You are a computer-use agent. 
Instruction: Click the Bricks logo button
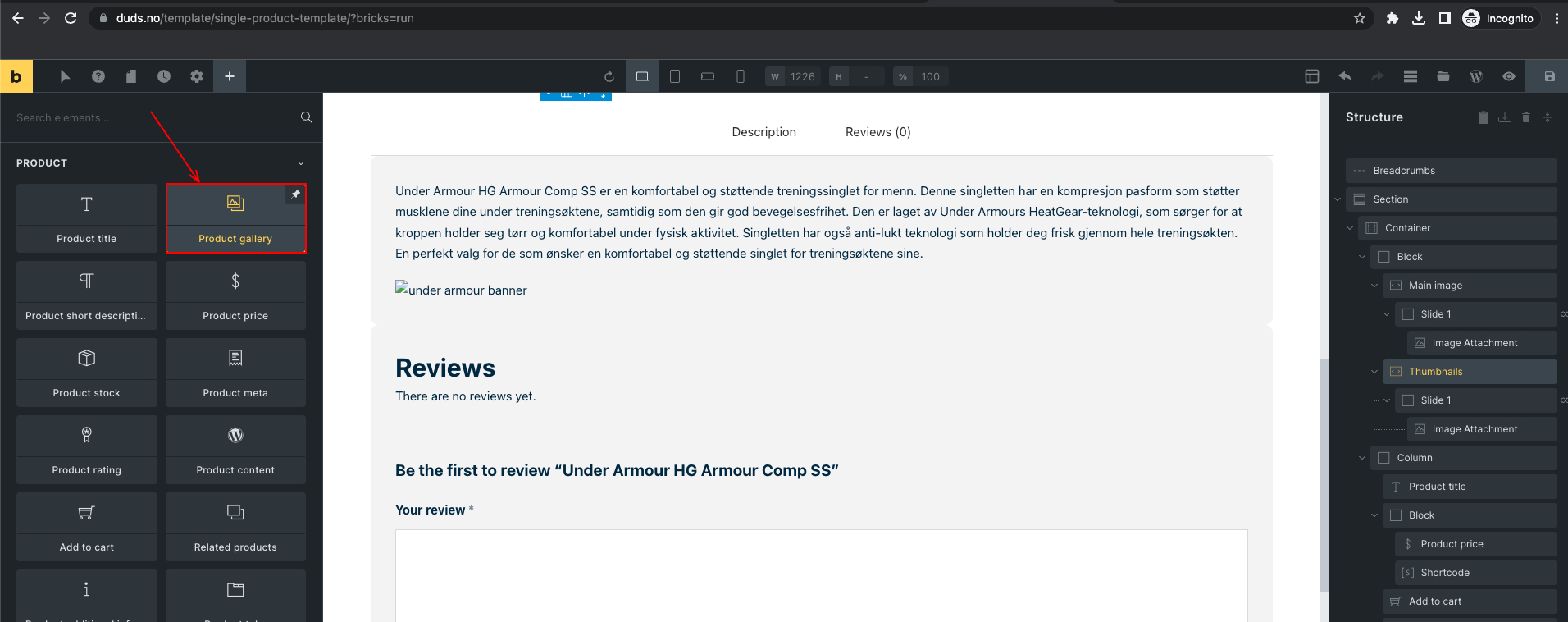point(16,76)
